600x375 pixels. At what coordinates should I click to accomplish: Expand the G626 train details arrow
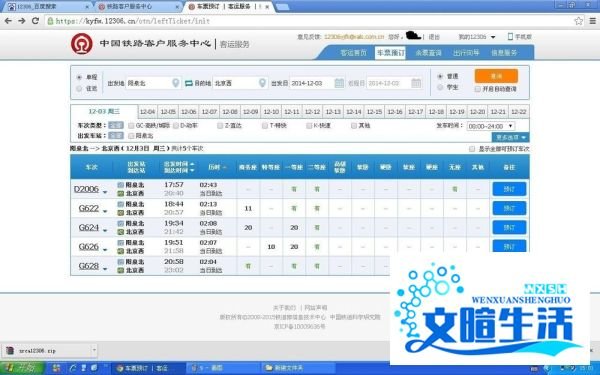pyautogui.click(x=105, y=250)
